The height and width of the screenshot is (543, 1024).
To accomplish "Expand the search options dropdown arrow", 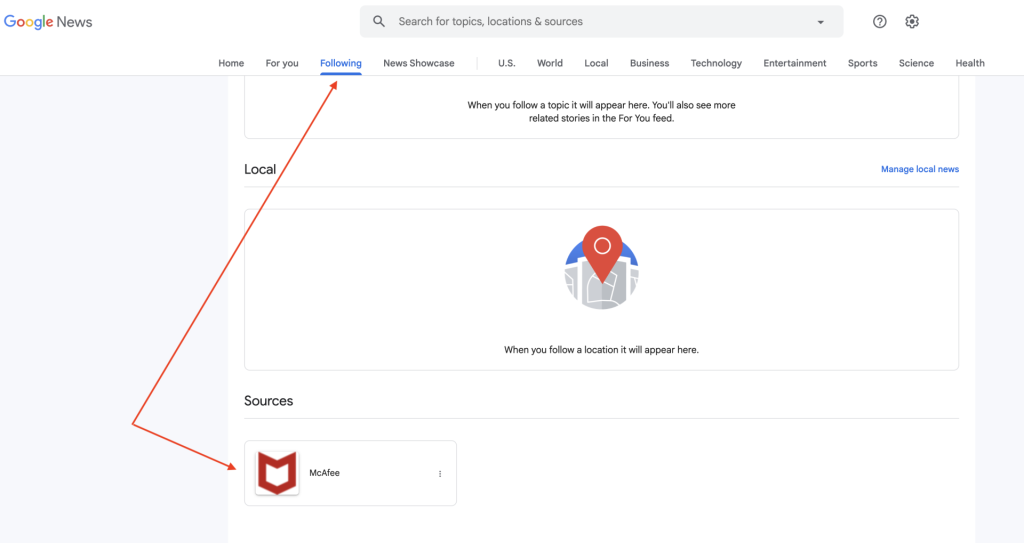I will click(x=821, y=22).
